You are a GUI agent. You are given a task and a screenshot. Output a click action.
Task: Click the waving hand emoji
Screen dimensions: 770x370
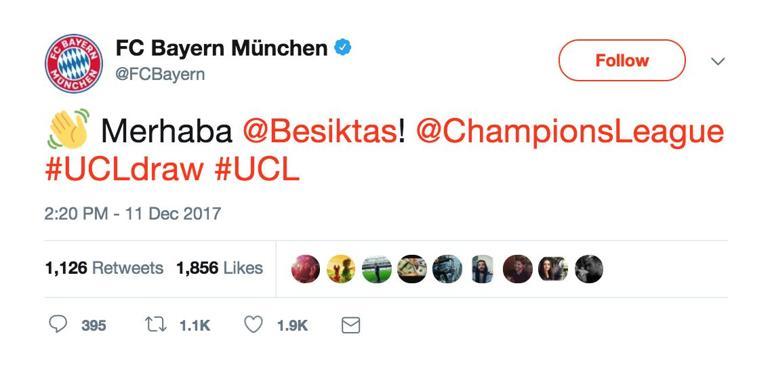coord(68,129)
